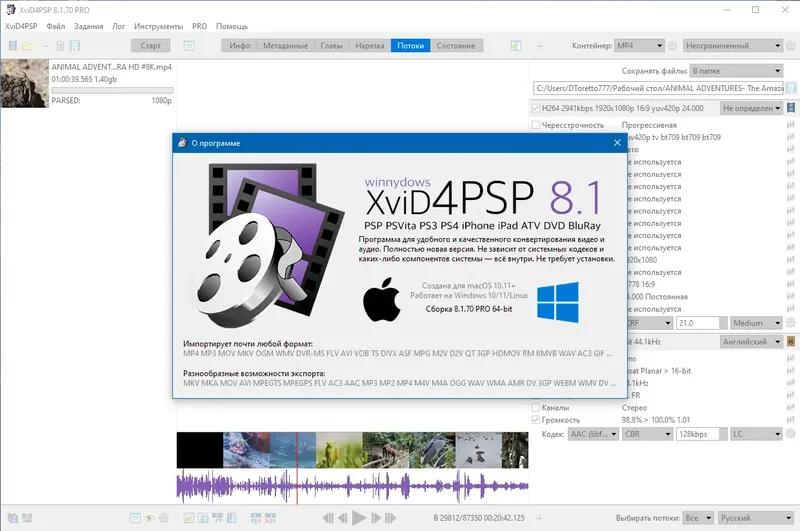Click the second icon in bottom-left corner

[27, 518]
